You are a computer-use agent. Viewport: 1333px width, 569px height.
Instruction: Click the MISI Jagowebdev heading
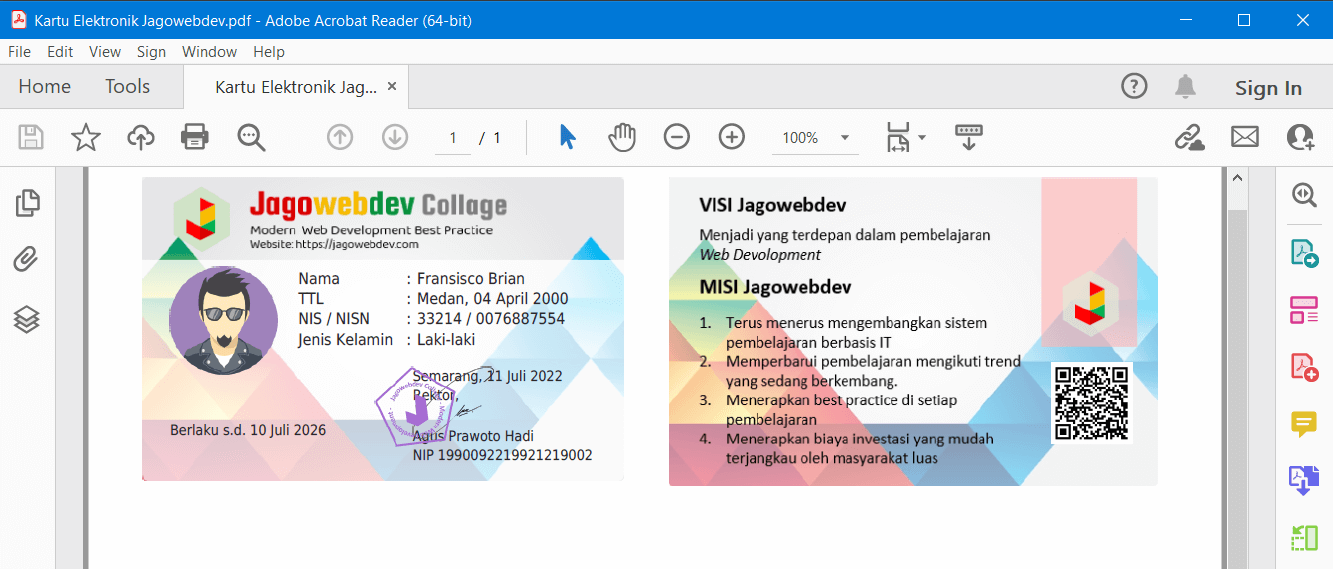pyautogui.click(x=775, y=288)
